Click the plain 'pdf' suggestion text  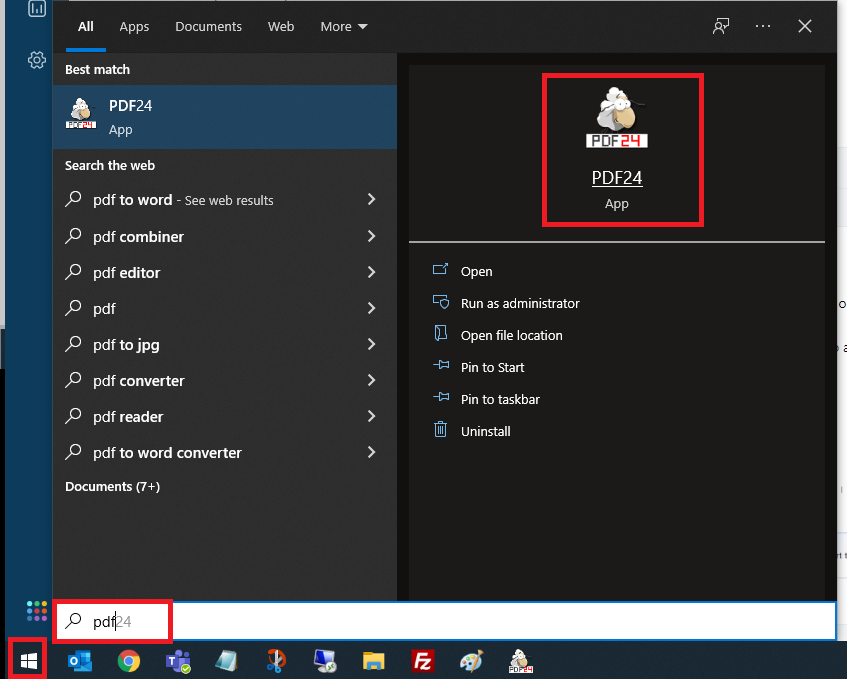tap(104, 309)
